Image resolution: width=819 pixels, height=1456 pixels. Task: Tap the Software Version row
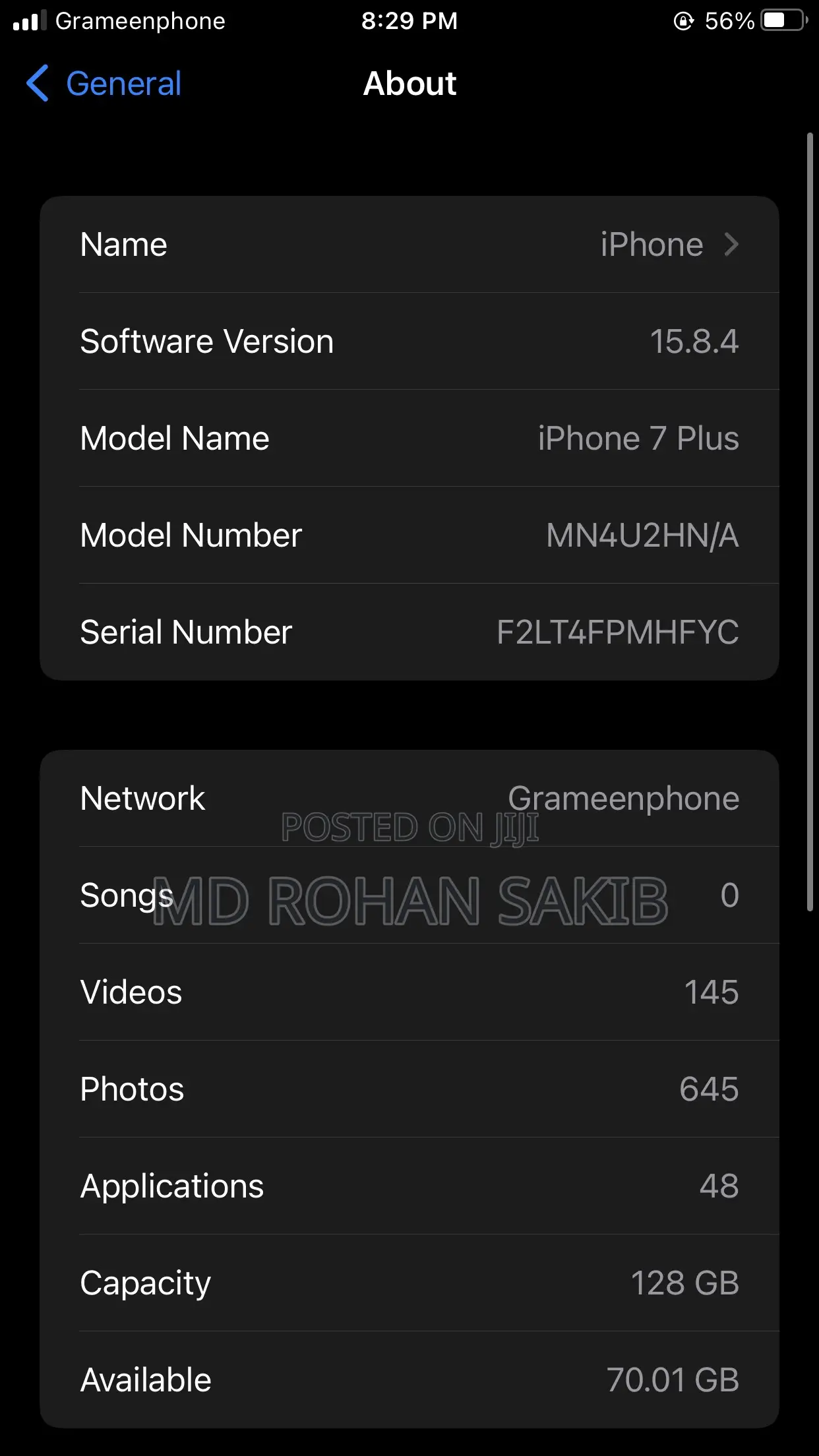click(x=409, y=342)
